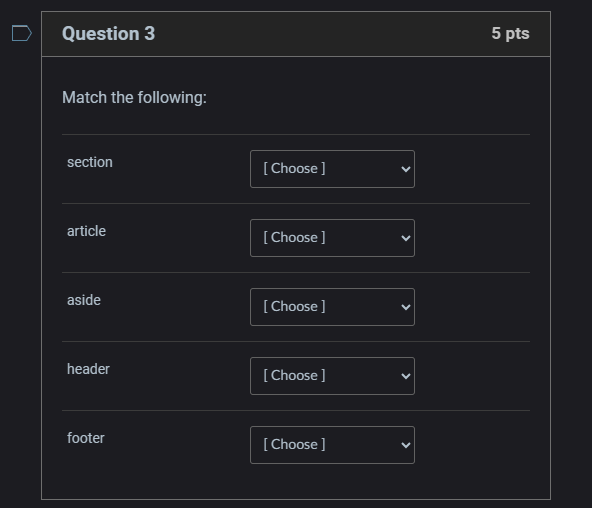This screenshot has width=592, height=508.
Task: Click the Match the following prompt text
Action: tap(134, 98)
